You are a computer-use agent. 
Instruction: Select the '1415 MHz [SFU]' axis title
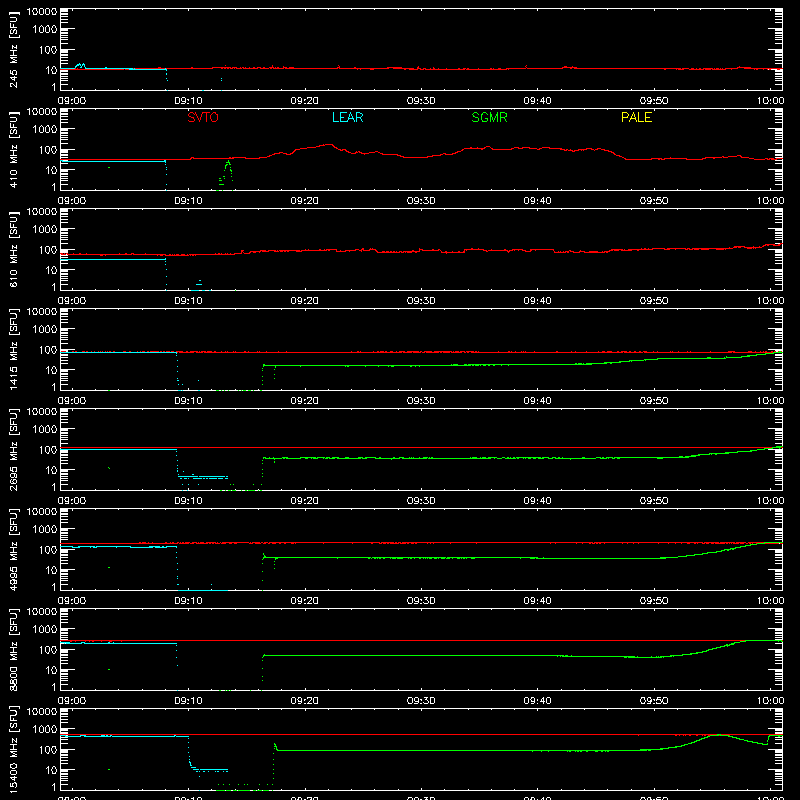tap(14, 349)
